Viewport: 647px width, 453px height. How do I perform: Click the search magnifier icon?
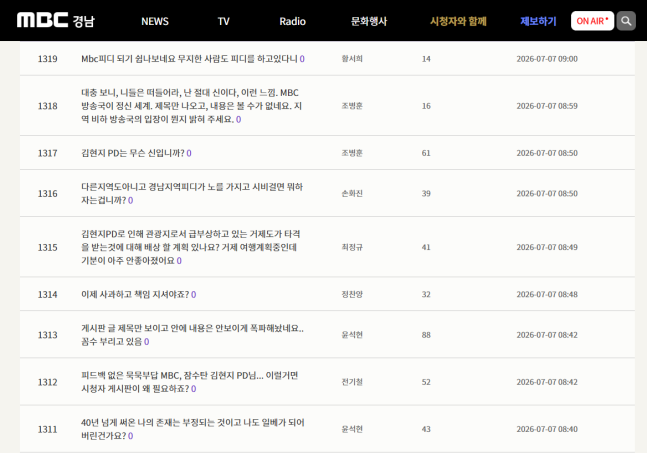pos(626,21)
